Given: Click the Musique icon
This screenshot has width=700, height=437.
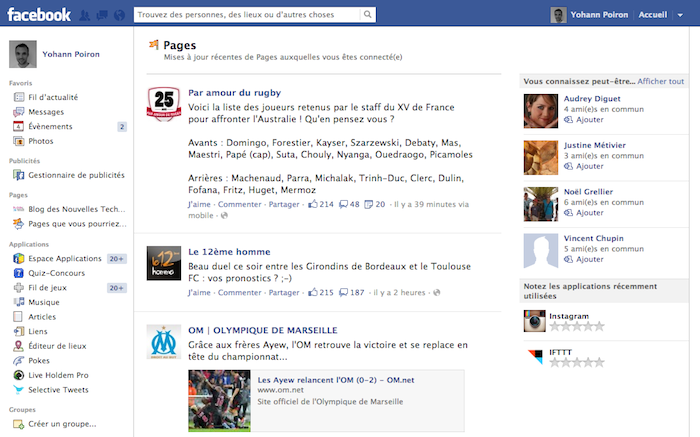Looking at the screenshot, I should click(19, 302).
